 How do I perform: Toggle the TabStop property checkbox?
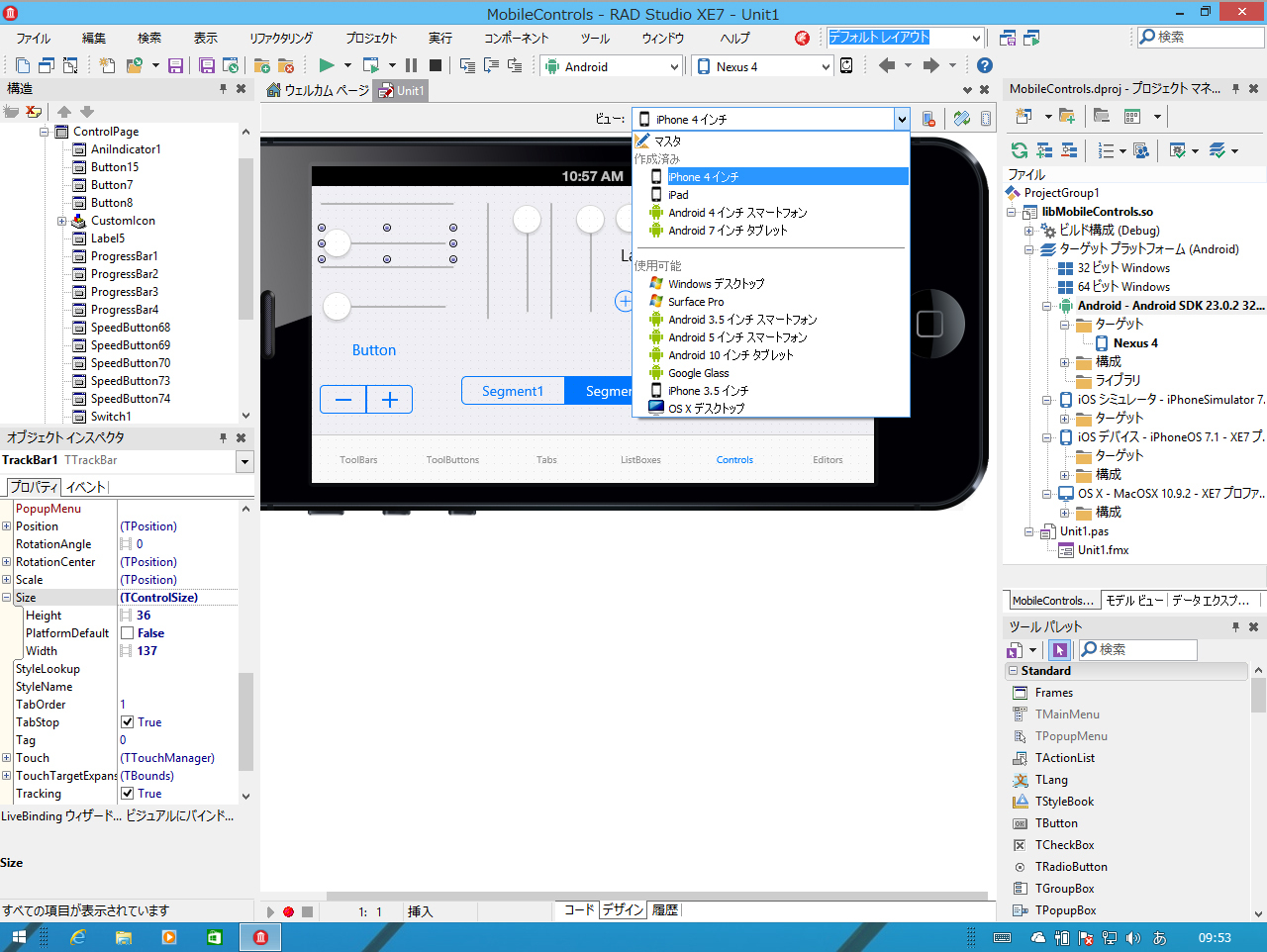coord(127,722)
